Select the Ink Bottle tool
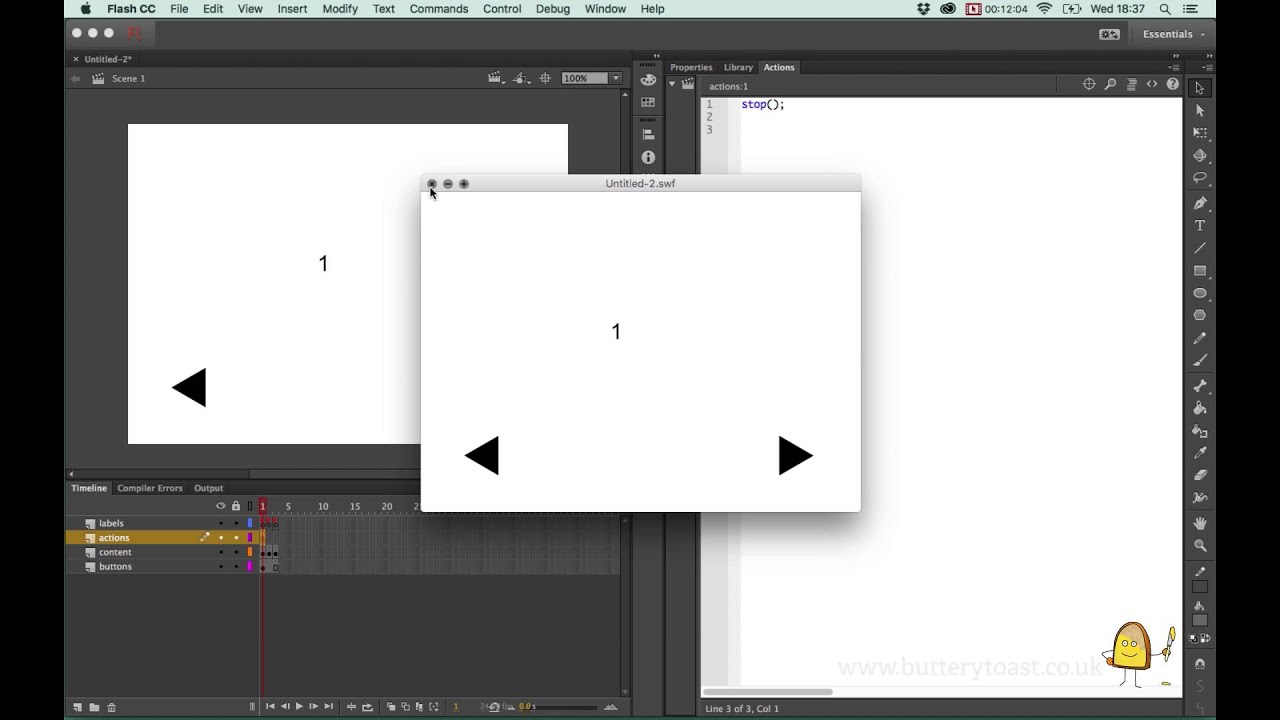The image size is (1280, 720). (x=1200, y=431)
